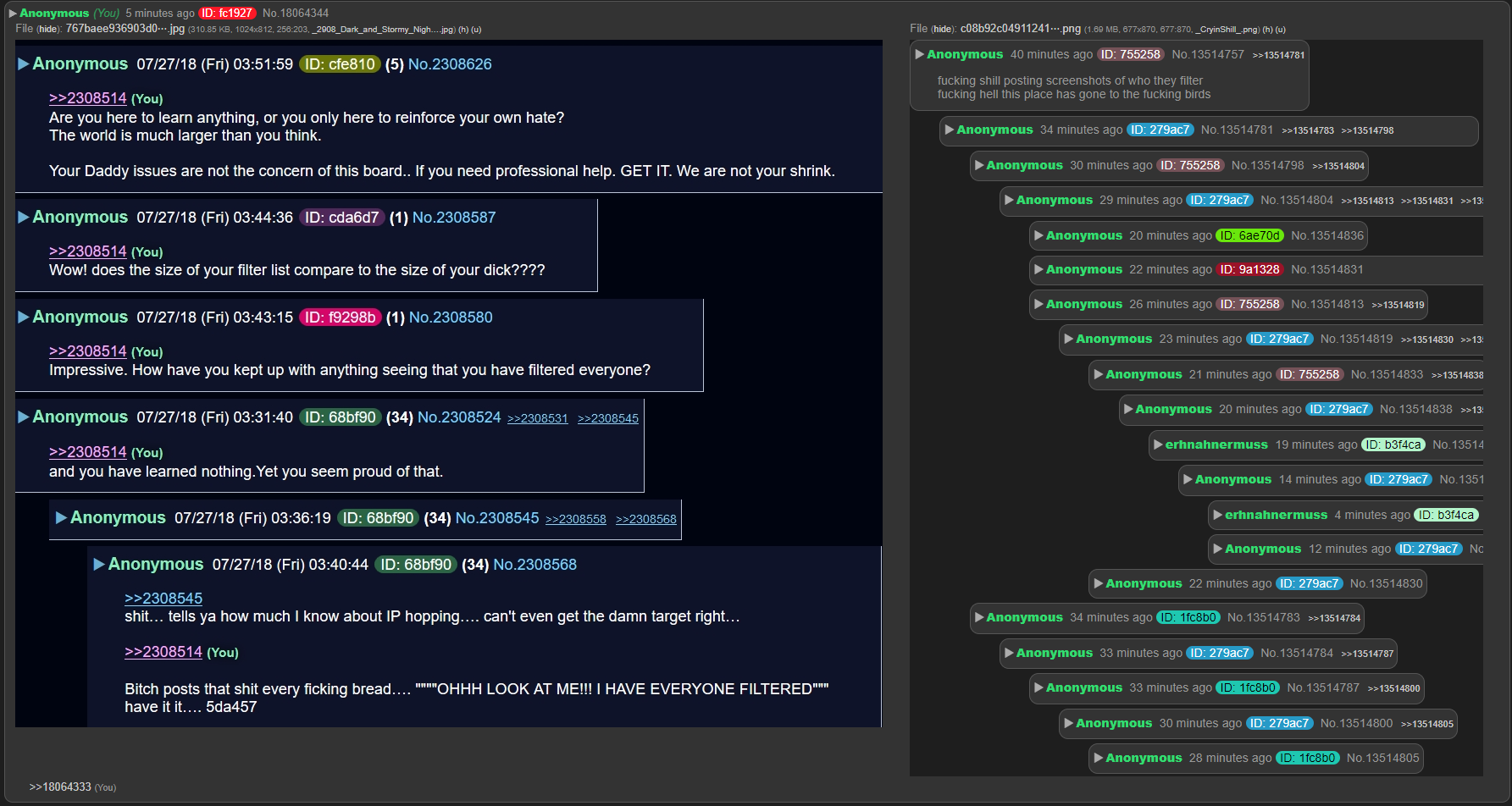
Task: Expand the arrow on post No.13514831
Action: point(1038,269)
